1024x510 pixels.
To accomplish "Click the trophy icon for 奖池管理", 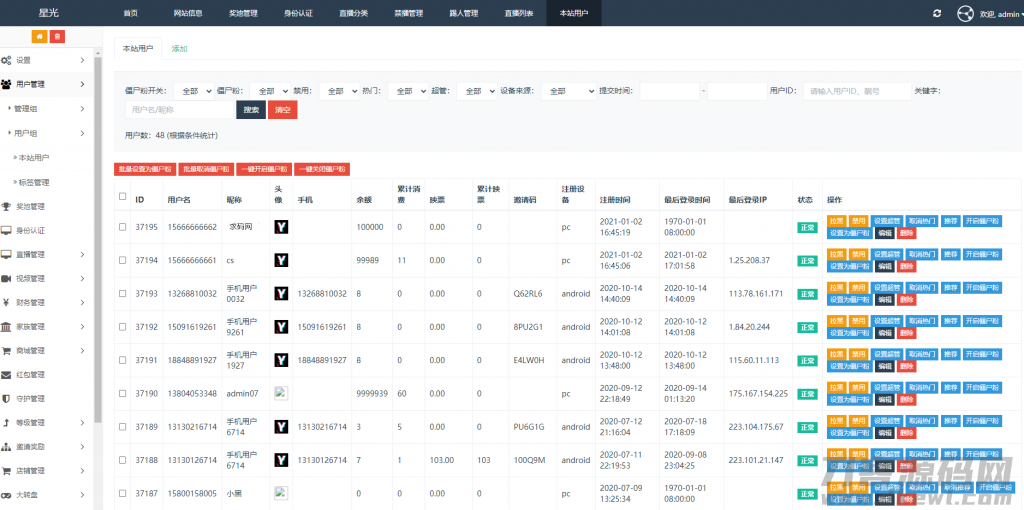I will 7,206.
